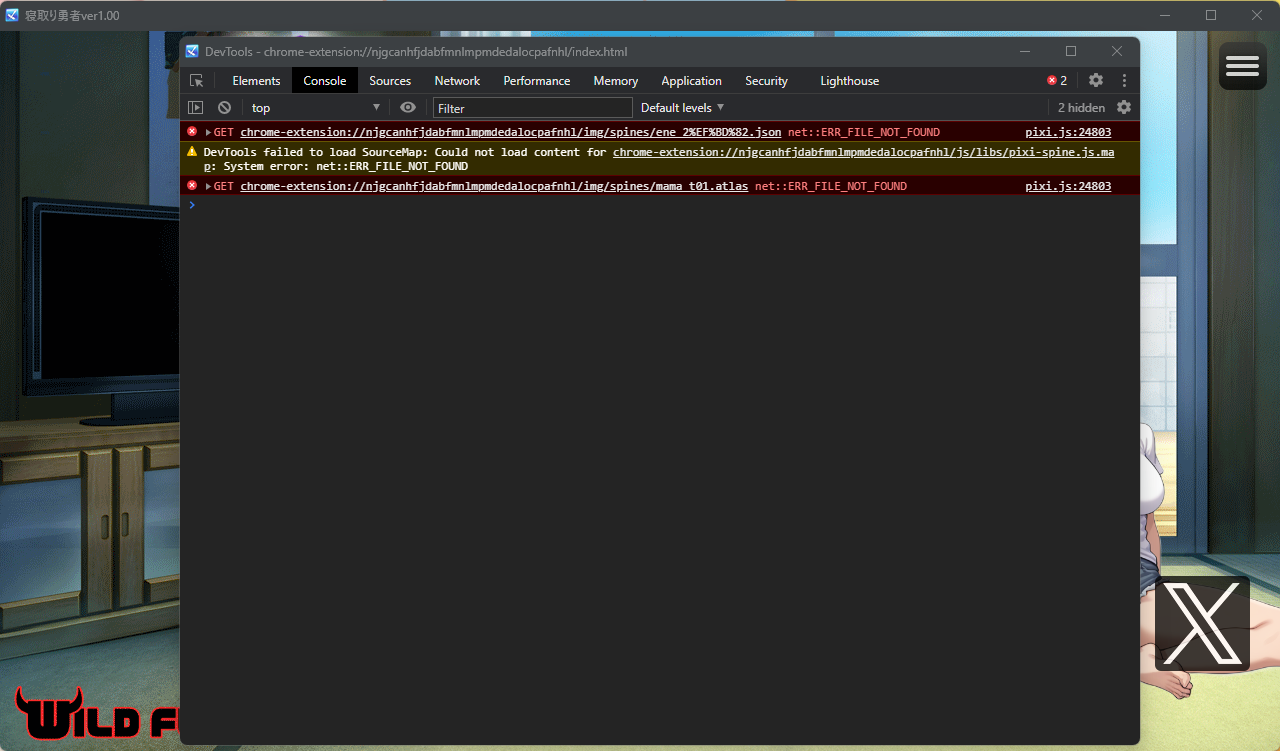Click the '2 hidden' messages label
Viewport: 1280px width, 751px height.
[x=1082, y=107]
